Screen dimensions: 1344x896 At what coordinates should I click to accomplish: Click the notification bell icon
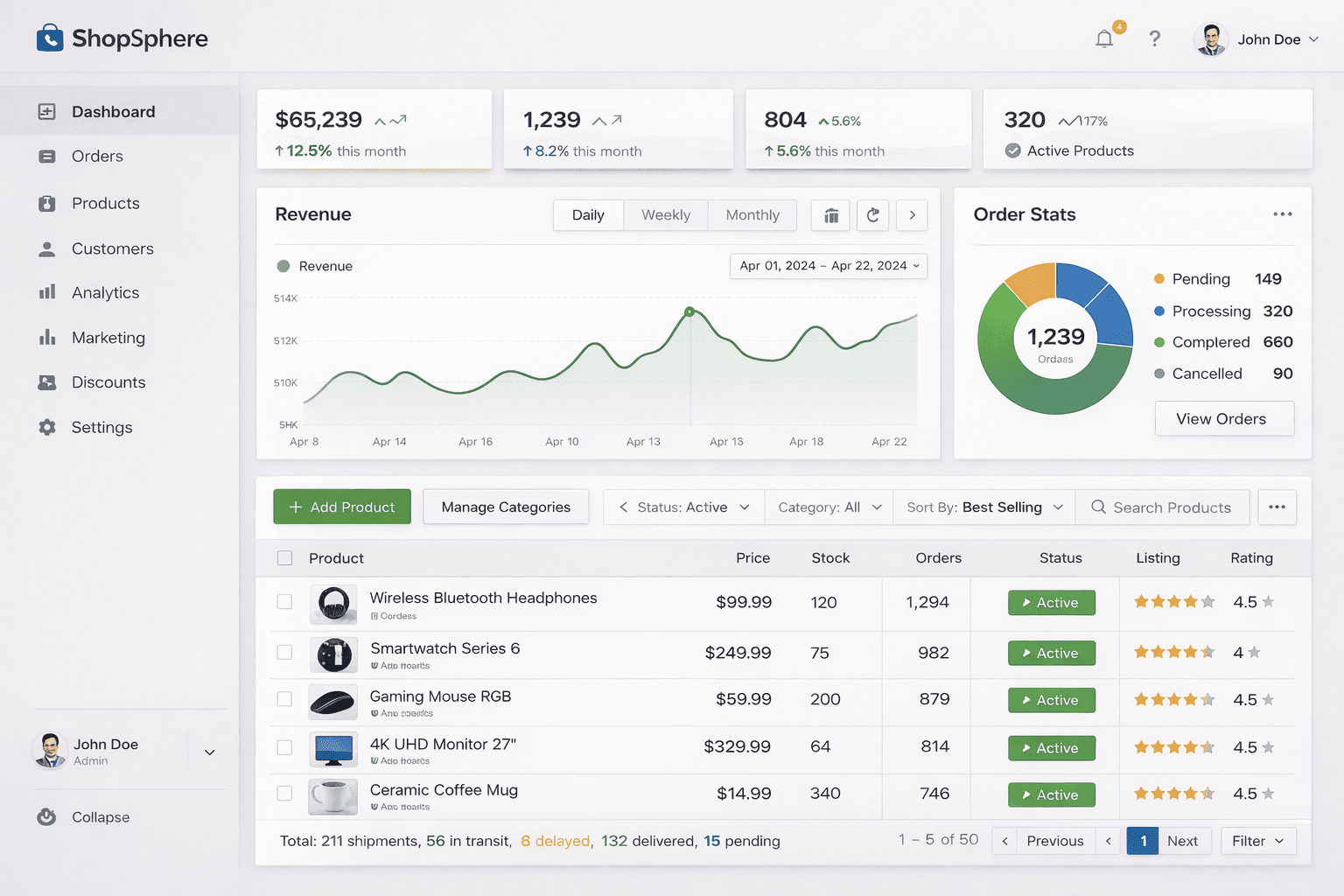[1104, 39]
